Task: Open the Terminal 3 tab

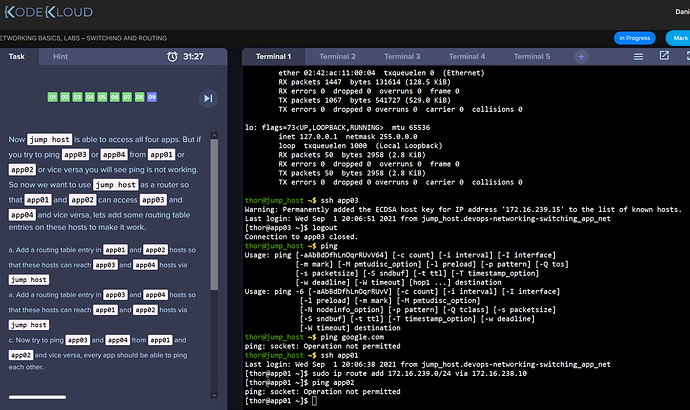Action: (x=403, y=57)
